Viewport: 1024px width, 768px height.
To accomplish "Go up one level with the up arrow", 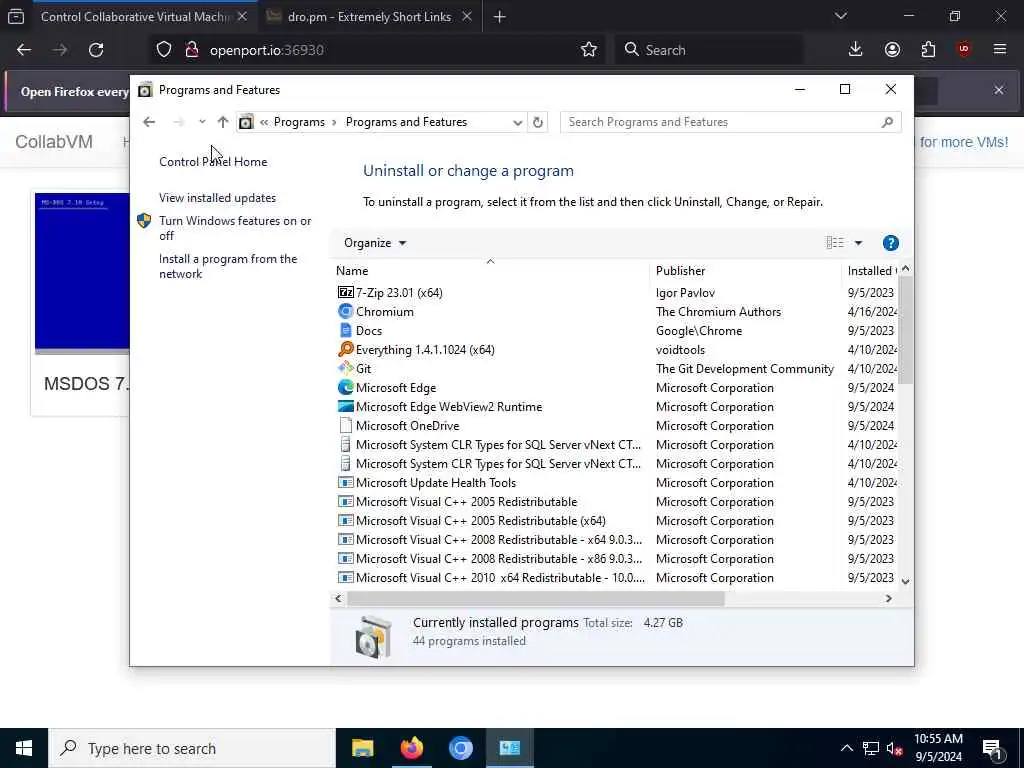I will point(223,122).
